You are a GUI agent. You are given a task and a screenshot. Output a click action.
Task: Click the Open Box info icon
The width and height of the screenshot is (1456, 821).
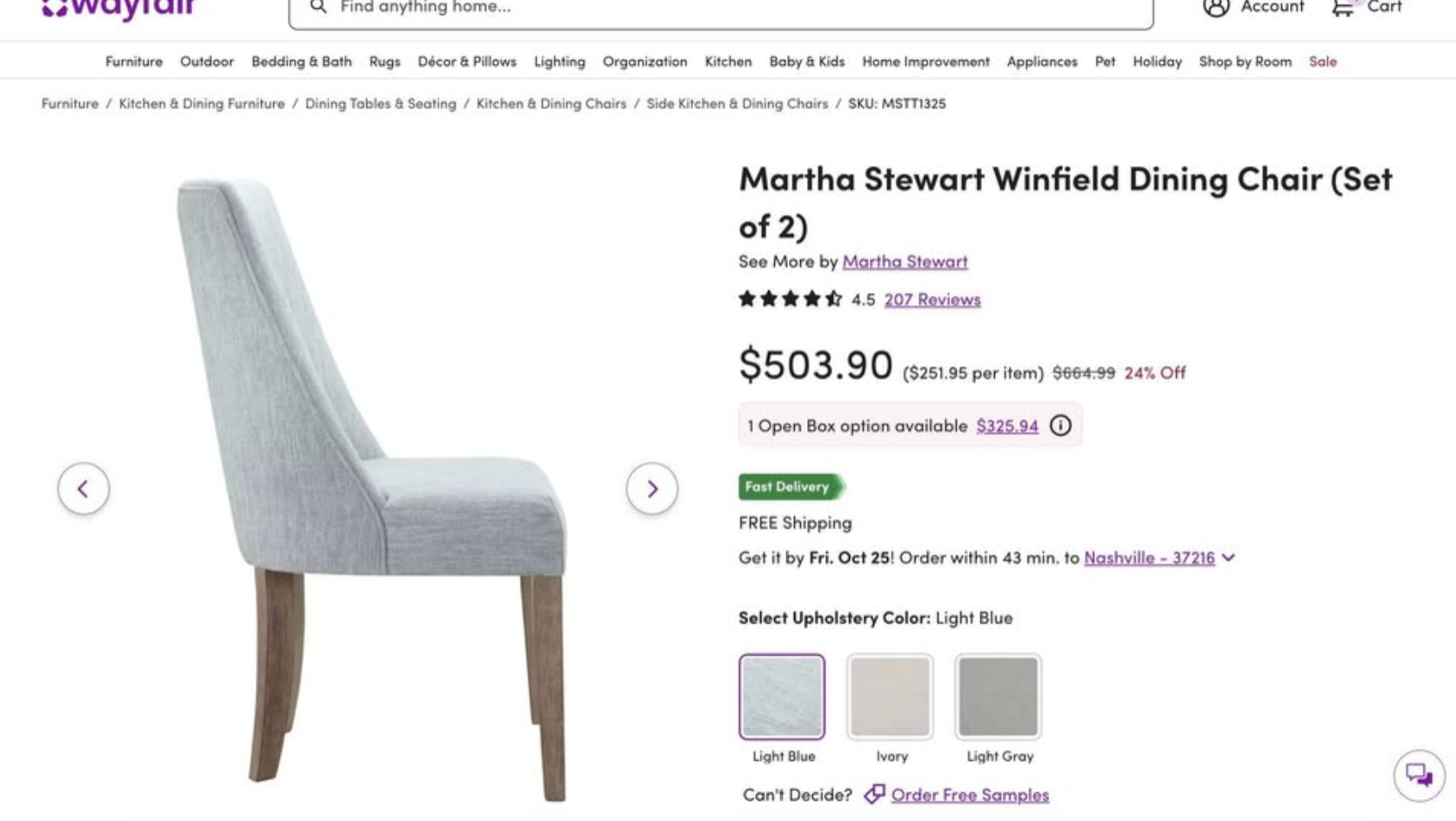[1060, 425]
